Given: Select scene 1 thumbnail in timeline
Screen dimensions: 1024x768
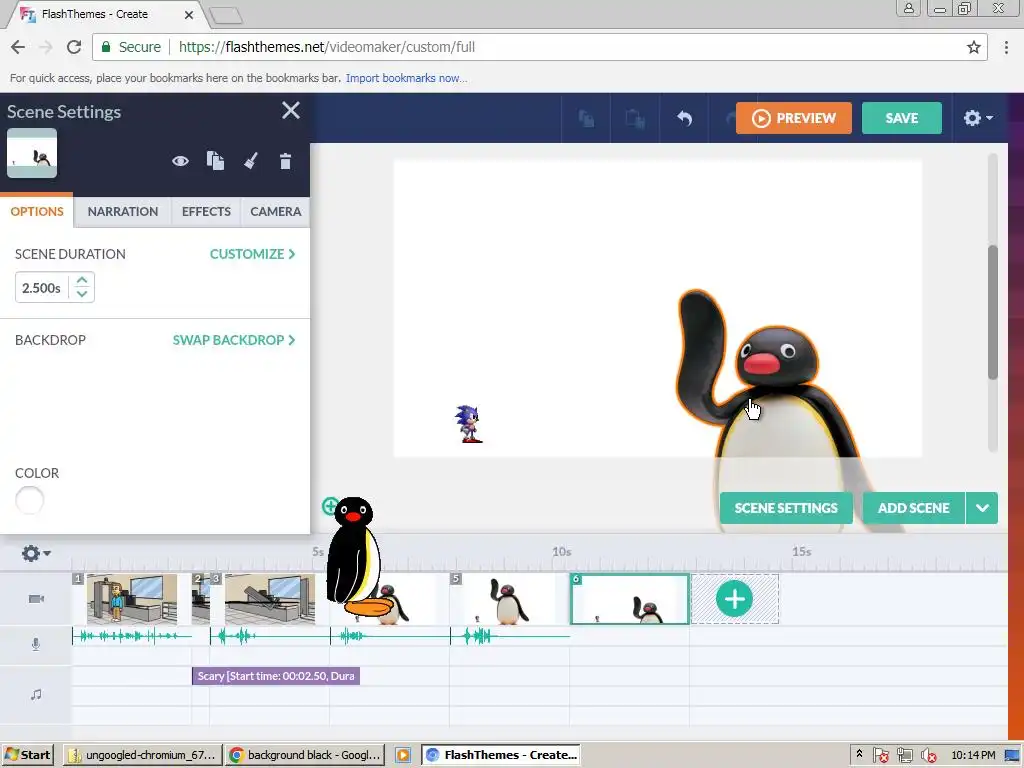Looking at the screenshot, I should pyautogui.click(x=132, y=599).
